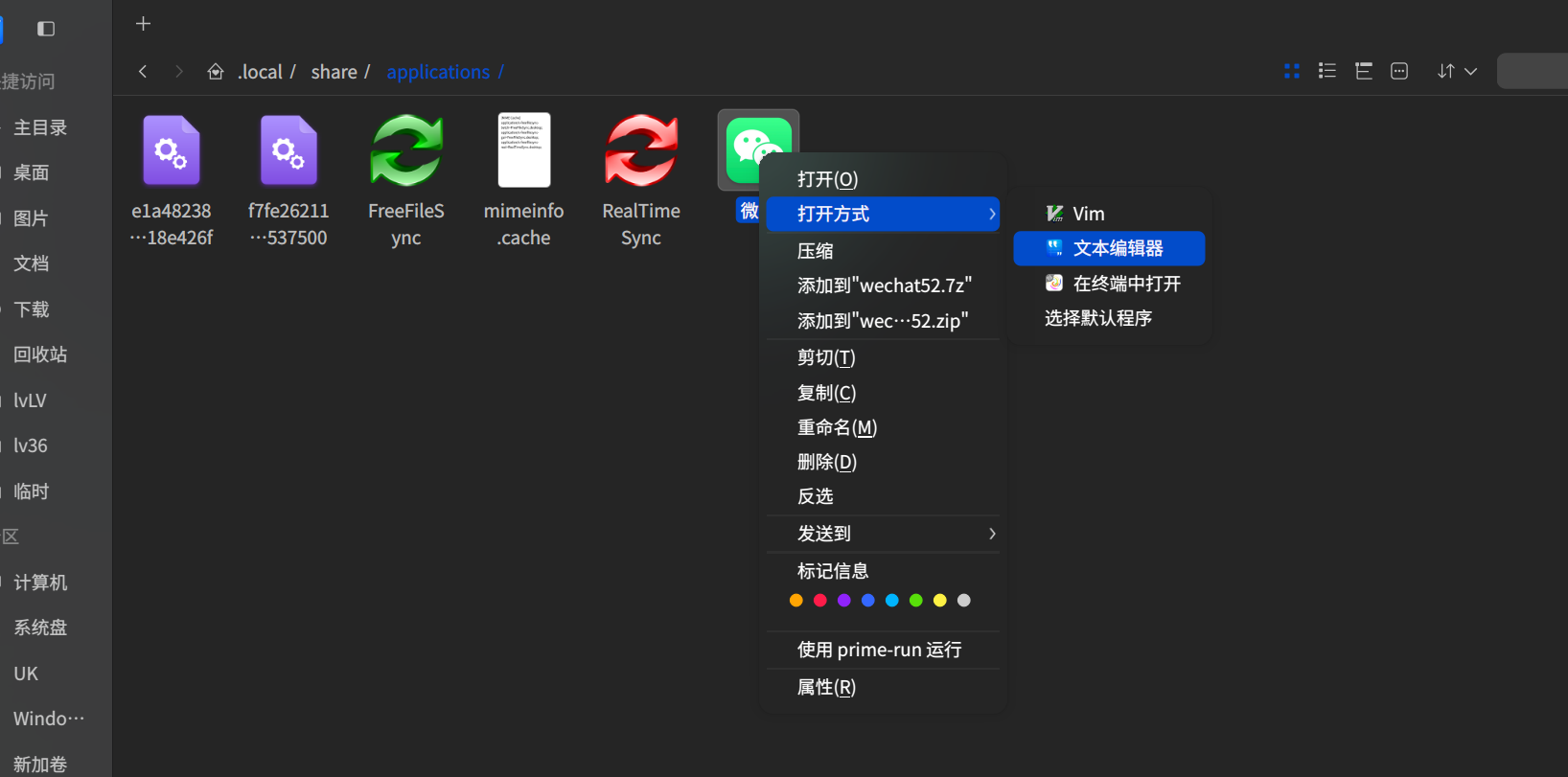The image size is (1568, 777).
Task: Expand the 发送到 submenu
Action: [883, 534]
